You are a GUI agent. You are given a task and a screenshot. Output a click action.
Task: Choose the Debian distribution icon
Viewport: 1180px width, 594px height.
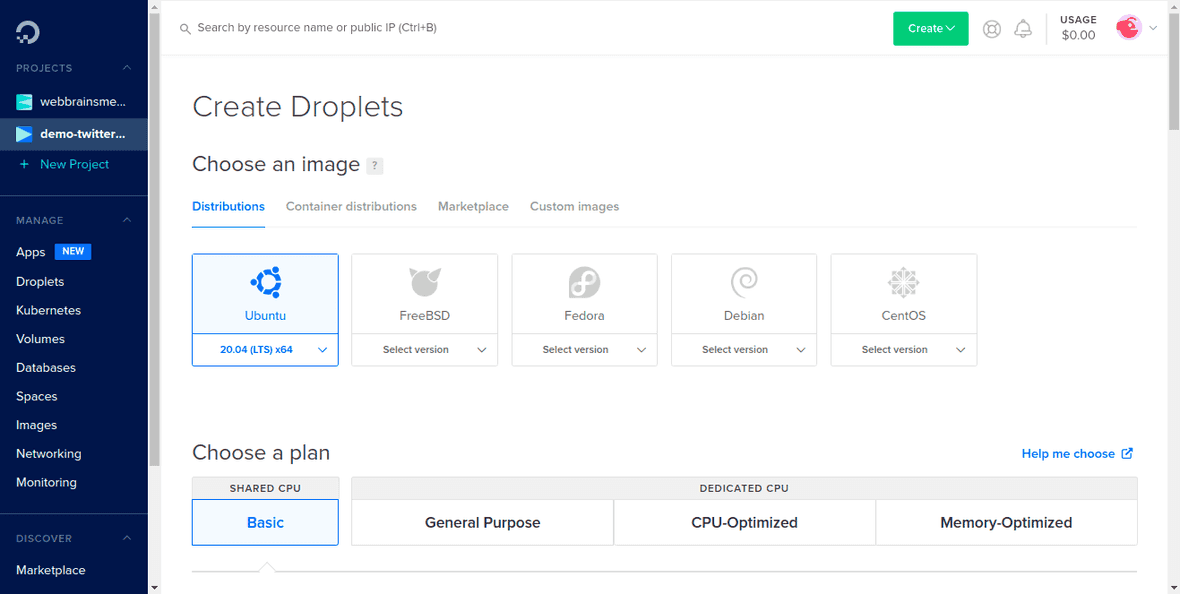click(744, 284)
